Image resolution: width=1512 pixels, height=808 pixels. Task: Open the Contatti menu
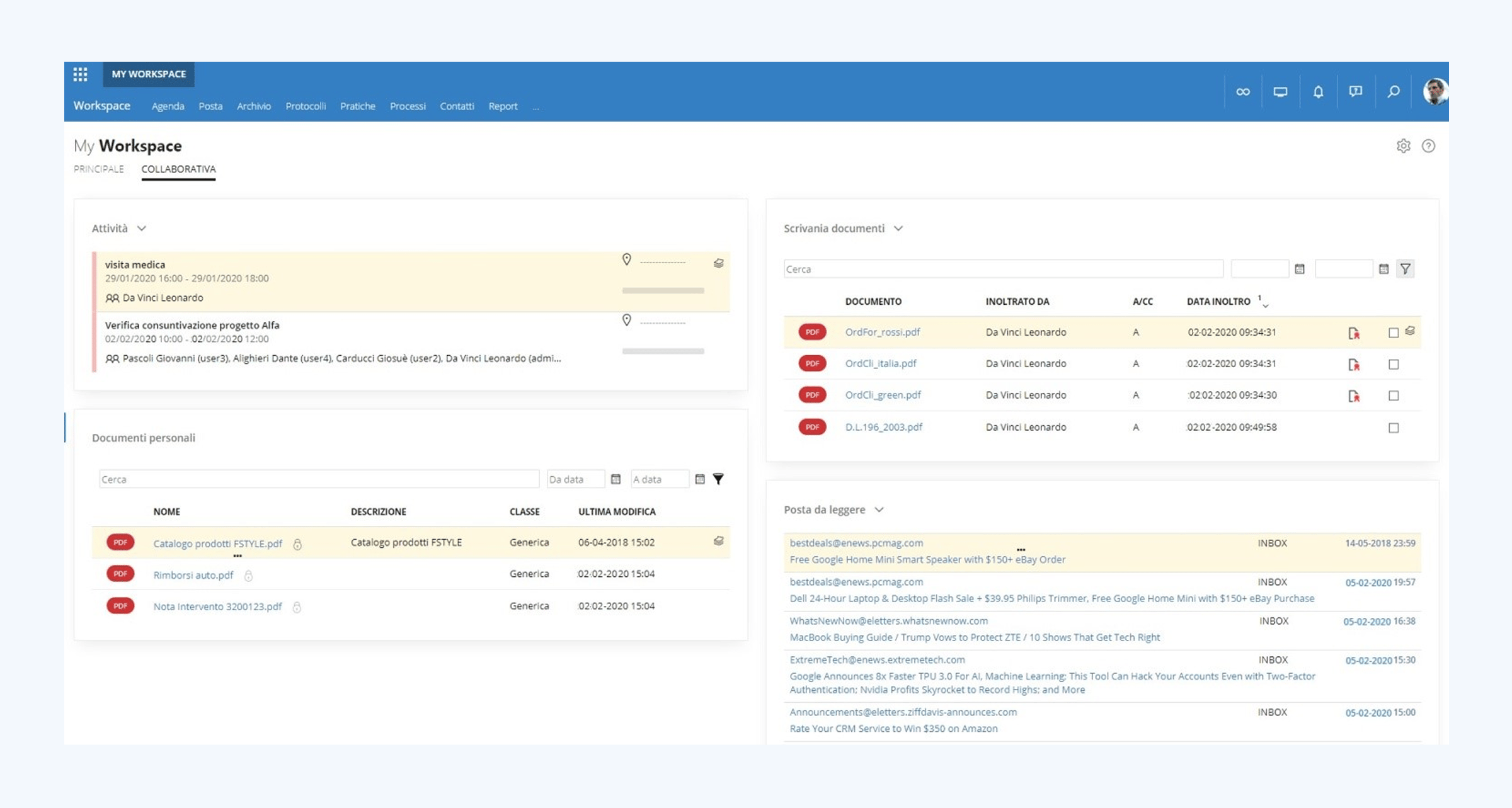point(457,106)
